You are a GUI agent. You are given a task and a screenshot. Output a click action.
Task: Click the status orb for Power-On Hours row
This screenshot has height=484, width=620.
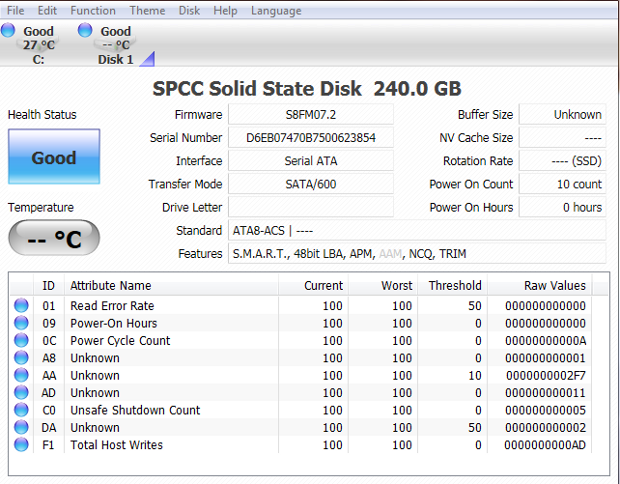coord(21,323)
